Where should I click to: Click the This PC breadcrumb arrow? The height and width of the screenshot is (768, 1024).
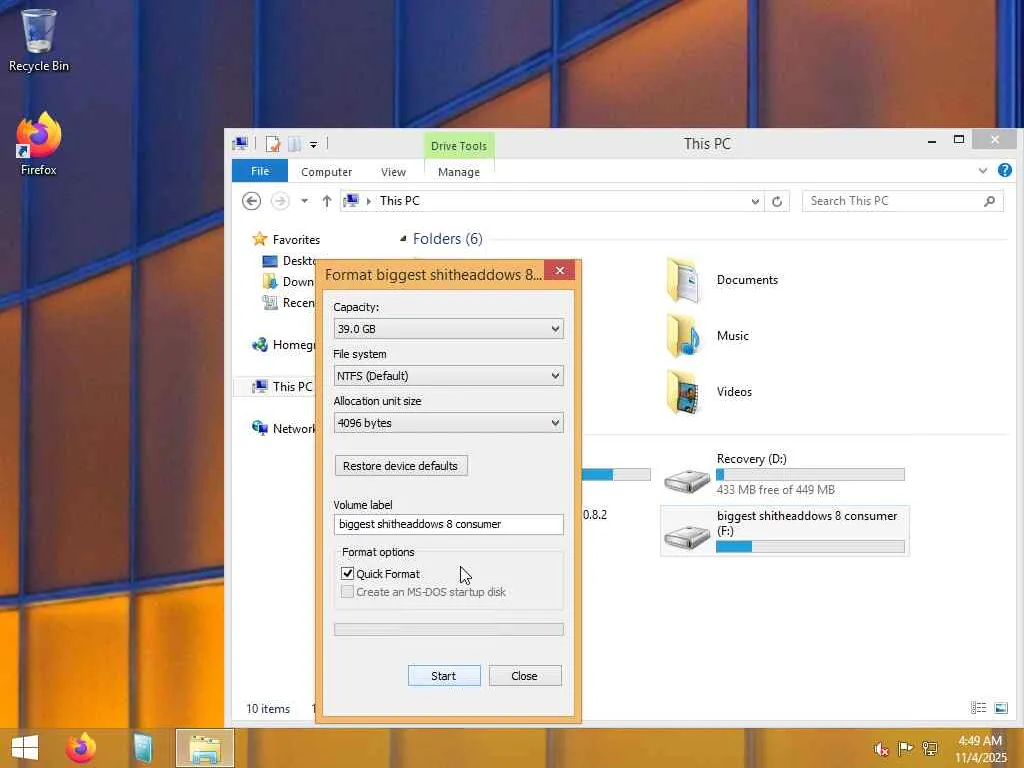click(368, 201)
